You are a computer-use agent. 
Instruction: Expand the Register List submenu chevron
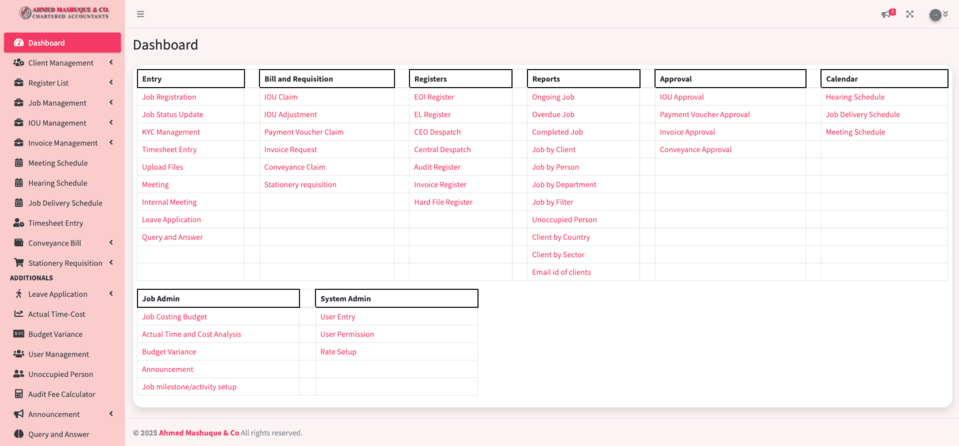111,83
